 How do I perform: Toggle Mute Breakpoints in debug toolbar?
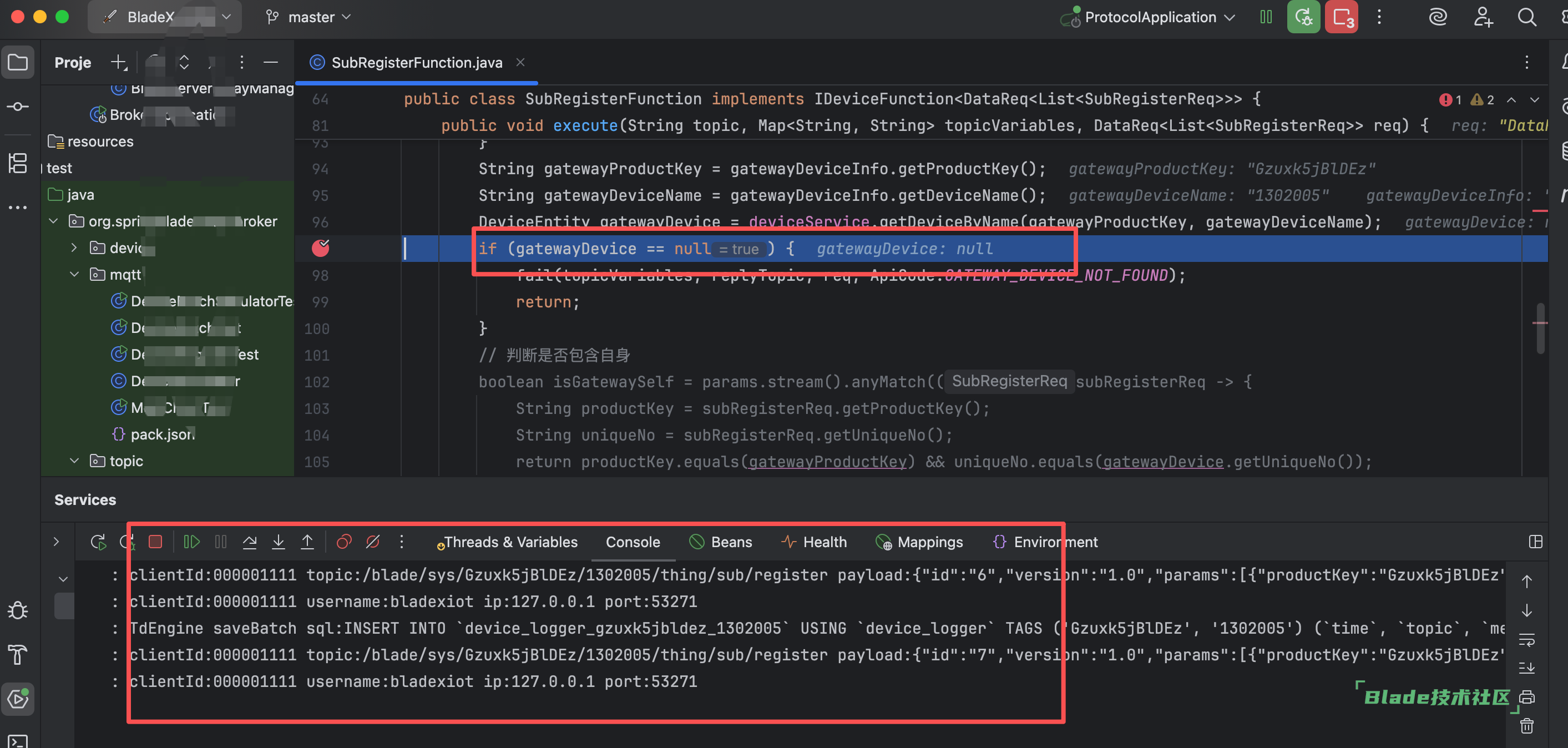[372, 542]
